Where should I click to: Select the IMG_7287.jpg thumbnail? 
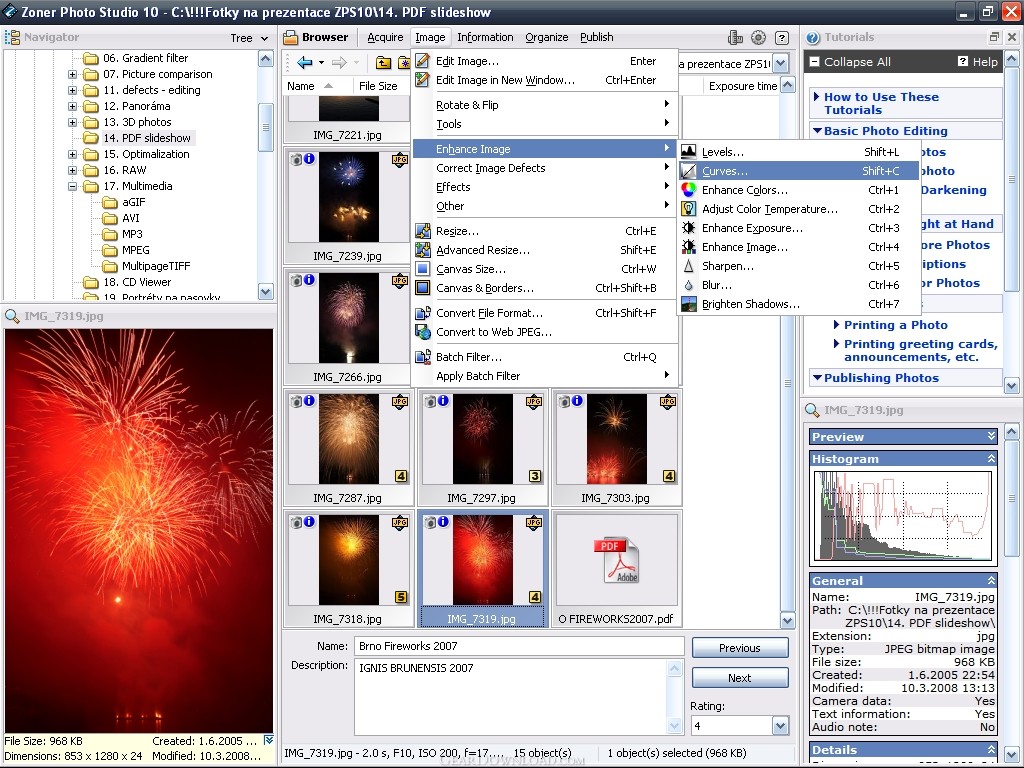[348, 447]
